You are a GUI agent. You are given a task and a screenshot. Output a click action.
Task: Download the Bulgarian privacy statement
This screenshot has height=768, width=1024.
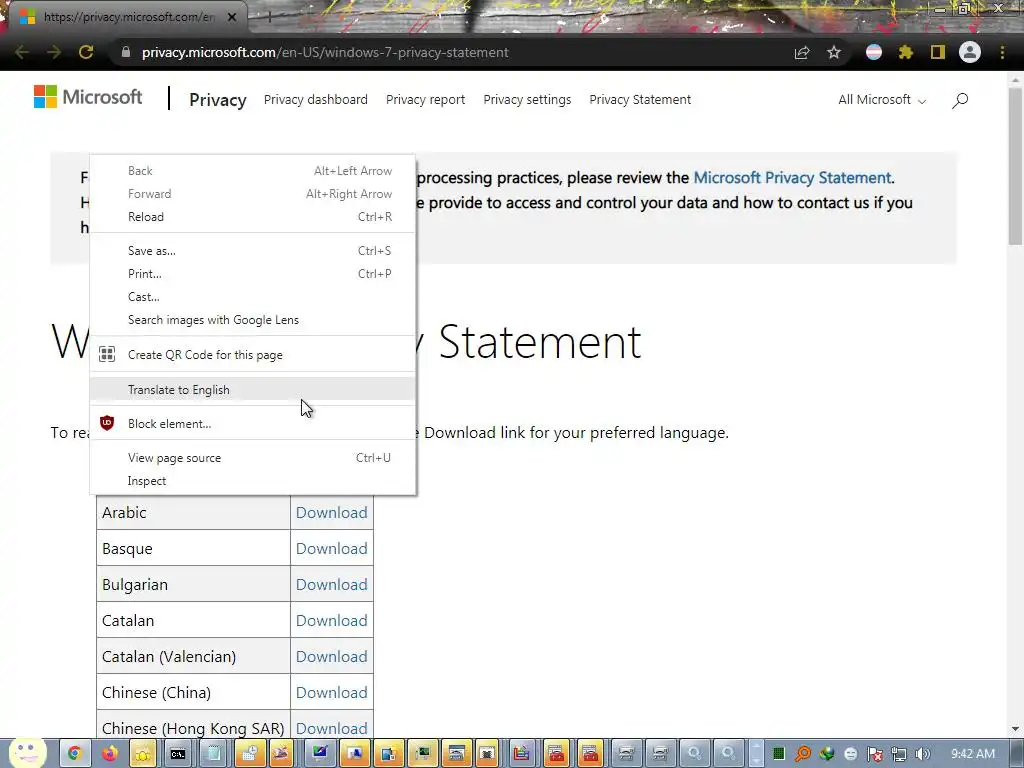click(x=332, y=584)
